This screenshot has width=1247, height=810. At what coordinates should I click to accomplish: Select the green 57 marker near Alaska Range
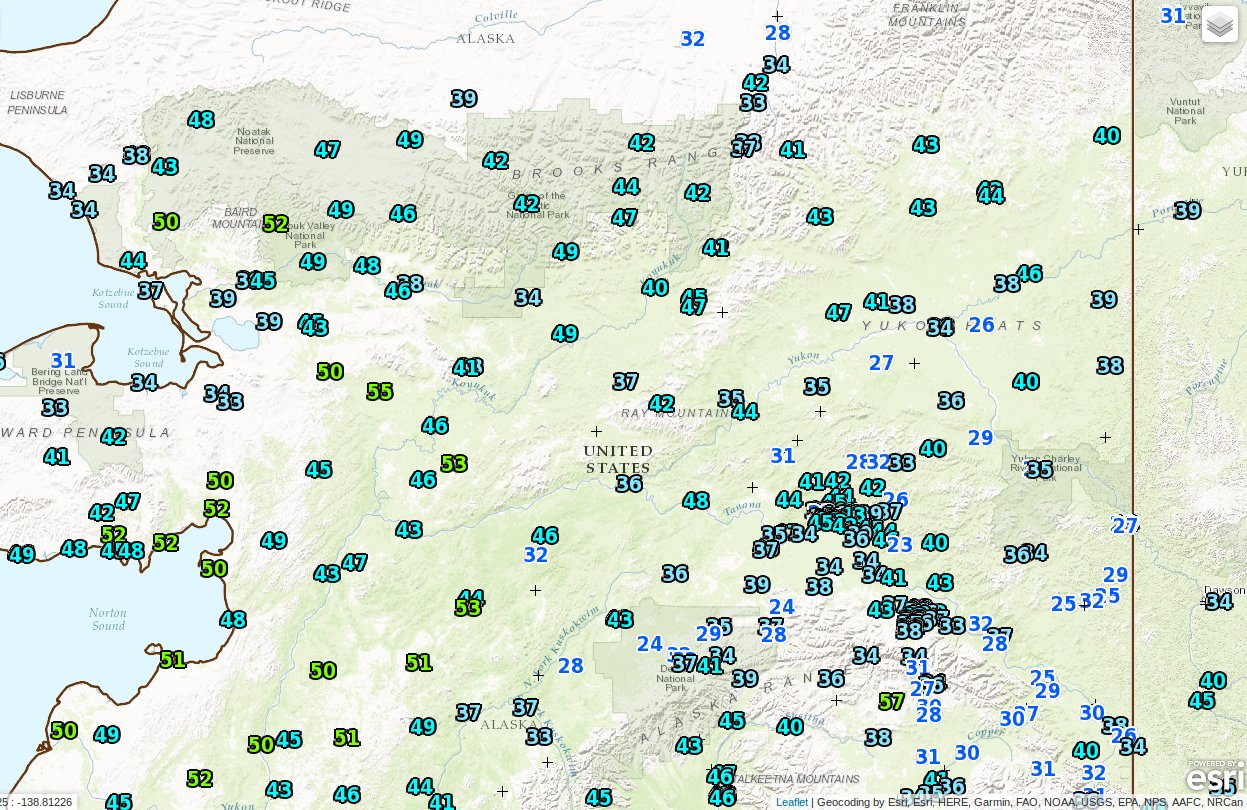[891, 701]
